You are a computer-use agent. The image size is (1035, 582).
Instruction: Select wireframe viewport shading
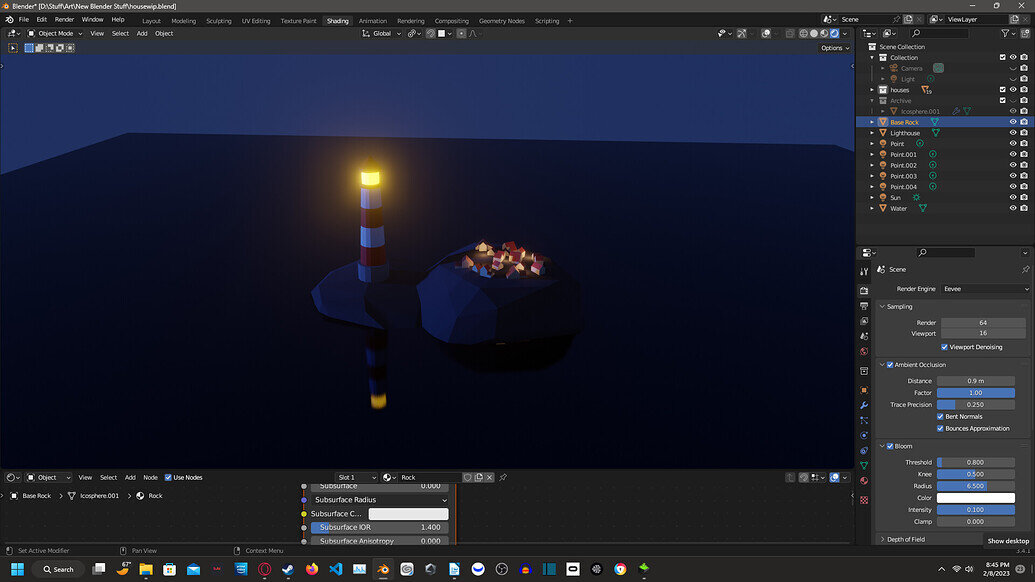coord(803,33)
